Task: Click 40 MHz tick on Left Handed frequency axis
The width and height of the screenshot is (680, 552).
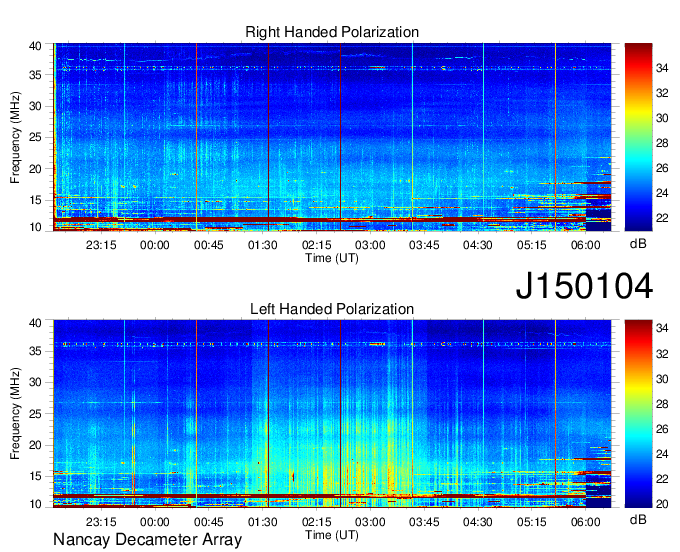Action: [x=36, y=323]
